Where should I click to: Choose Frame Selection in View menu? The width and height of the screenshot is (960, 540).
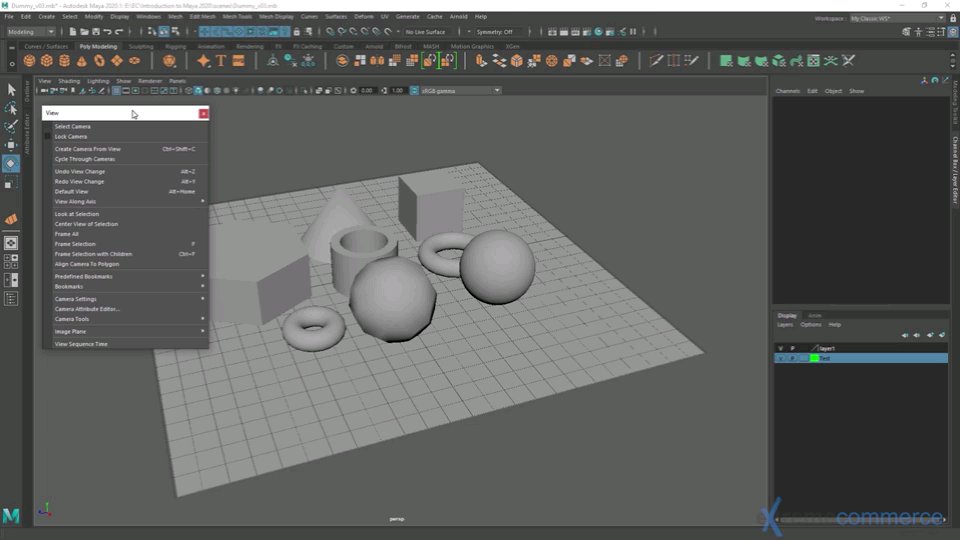[126, 244]
